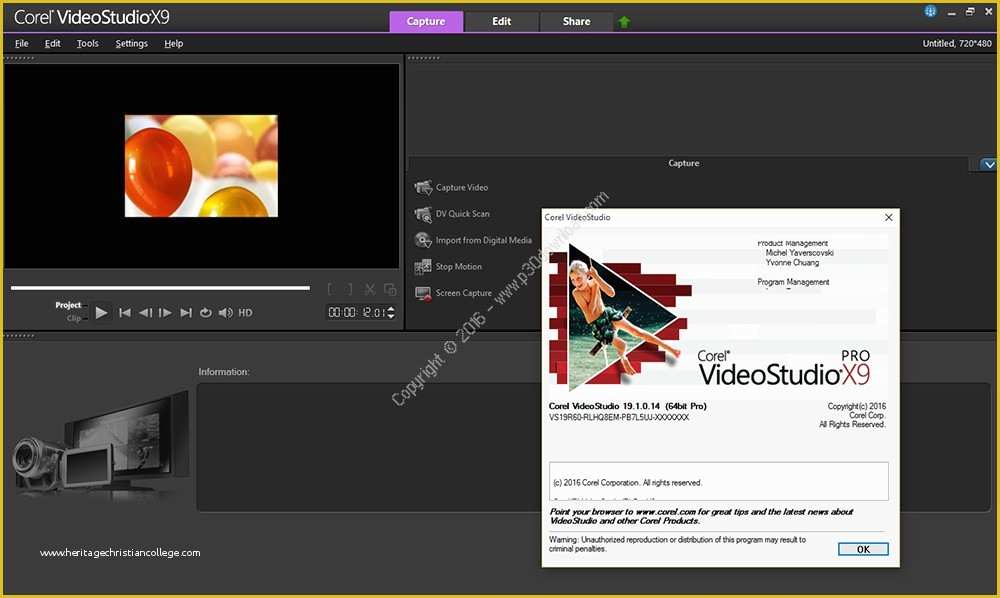
Task: Click Program Management credits text
Action: [x=793, y=282]
